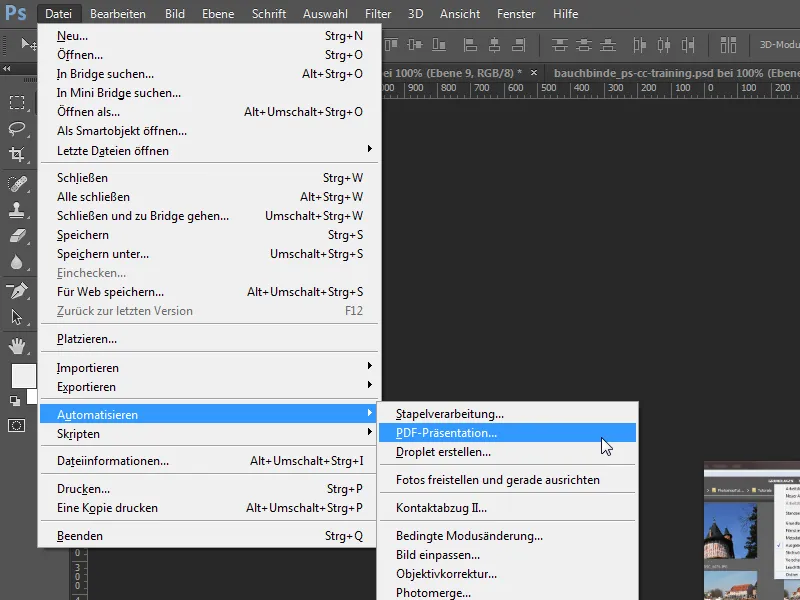Screen dimensions: 800x600
Task: Choose Stapelverarbeitung menu entry
Action: pyautogui.click(x=507, y=414)
